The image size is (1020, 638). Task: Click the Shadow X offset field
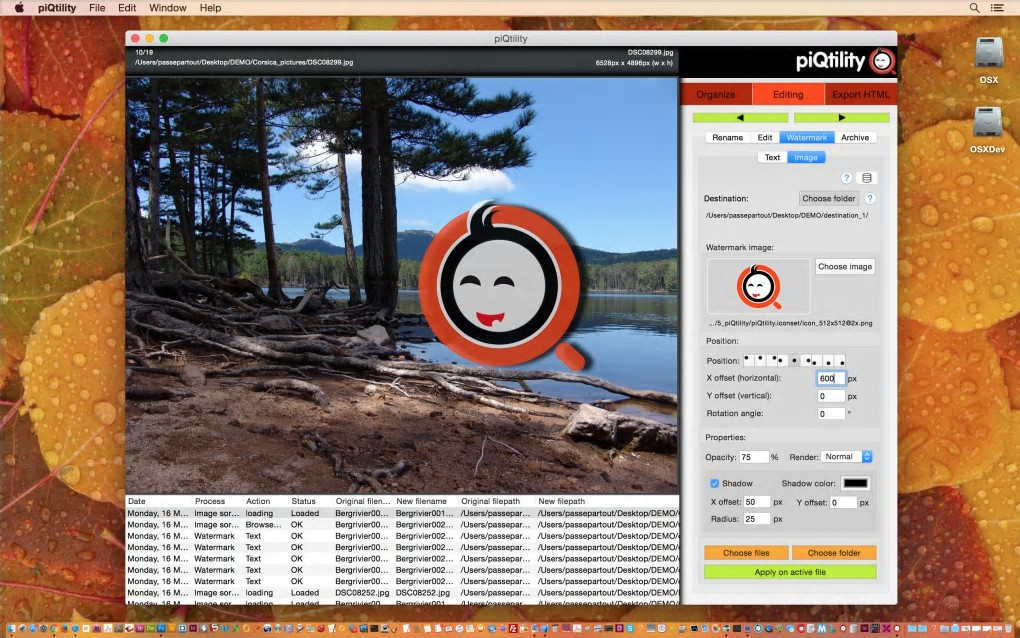click(x=757, y=502)
